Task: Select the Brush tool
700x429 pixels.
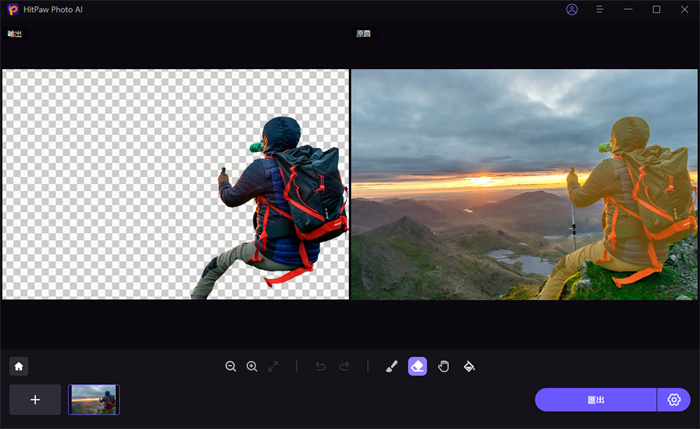Action: [x=391, y=366]
